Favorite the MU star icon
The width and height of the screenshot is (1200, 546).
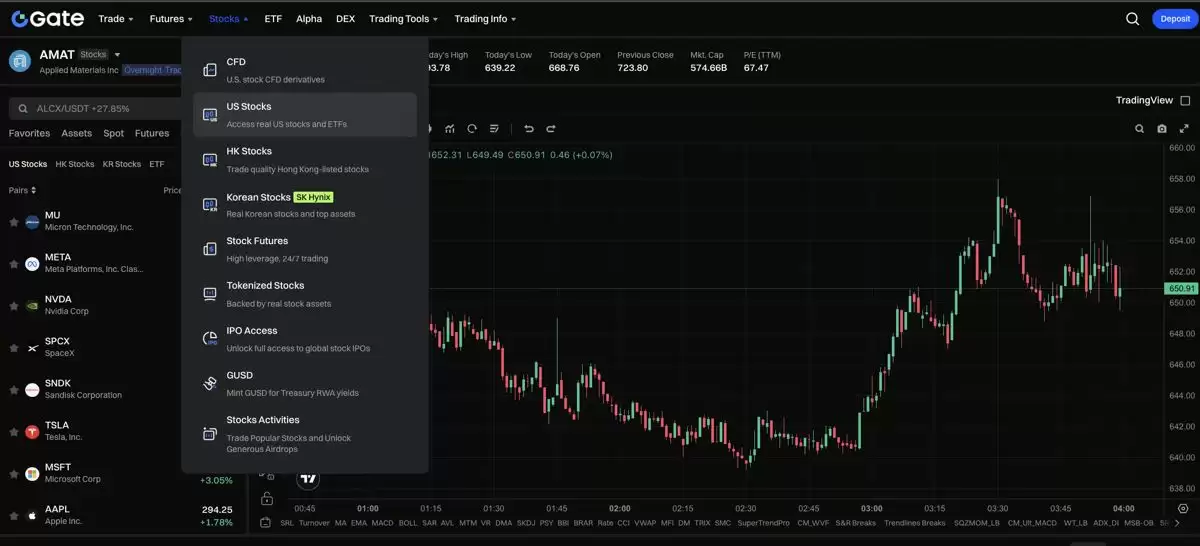(14, 222)
